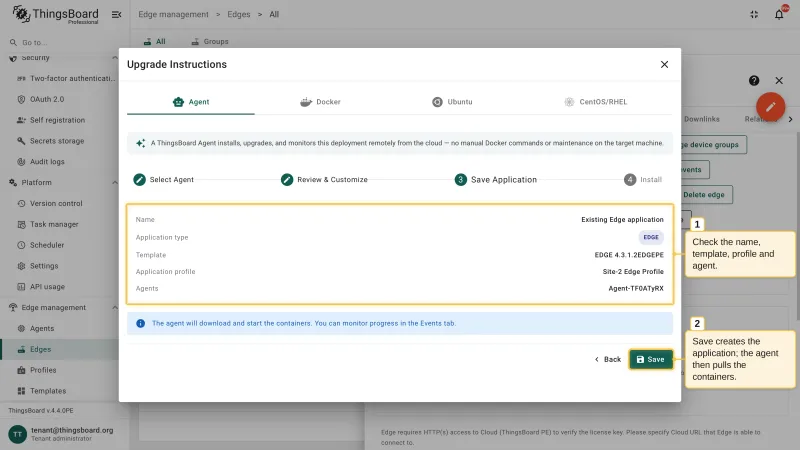This screenshot has width=800, height=450.
Task: Switch to the CentOS/RHEL tab
Action: pos(596,102)
